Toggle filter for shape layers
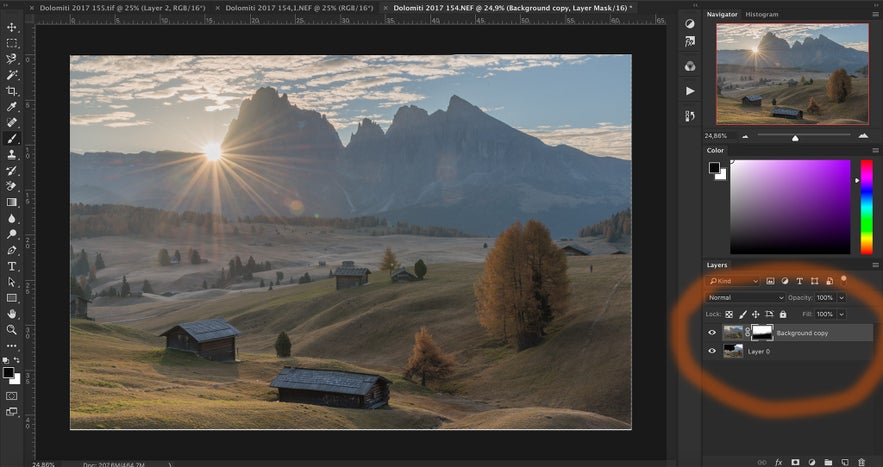The height and width of the screenshot is (467, 883). click(x=814, y=281)
